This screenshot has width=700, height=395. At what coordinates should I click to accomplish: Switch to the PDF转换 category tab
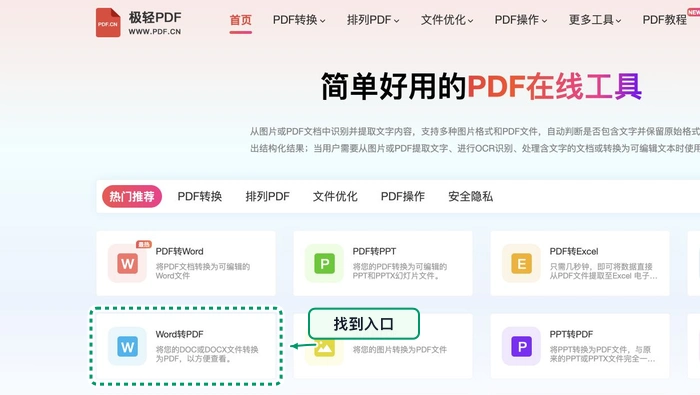click(200, 196)
